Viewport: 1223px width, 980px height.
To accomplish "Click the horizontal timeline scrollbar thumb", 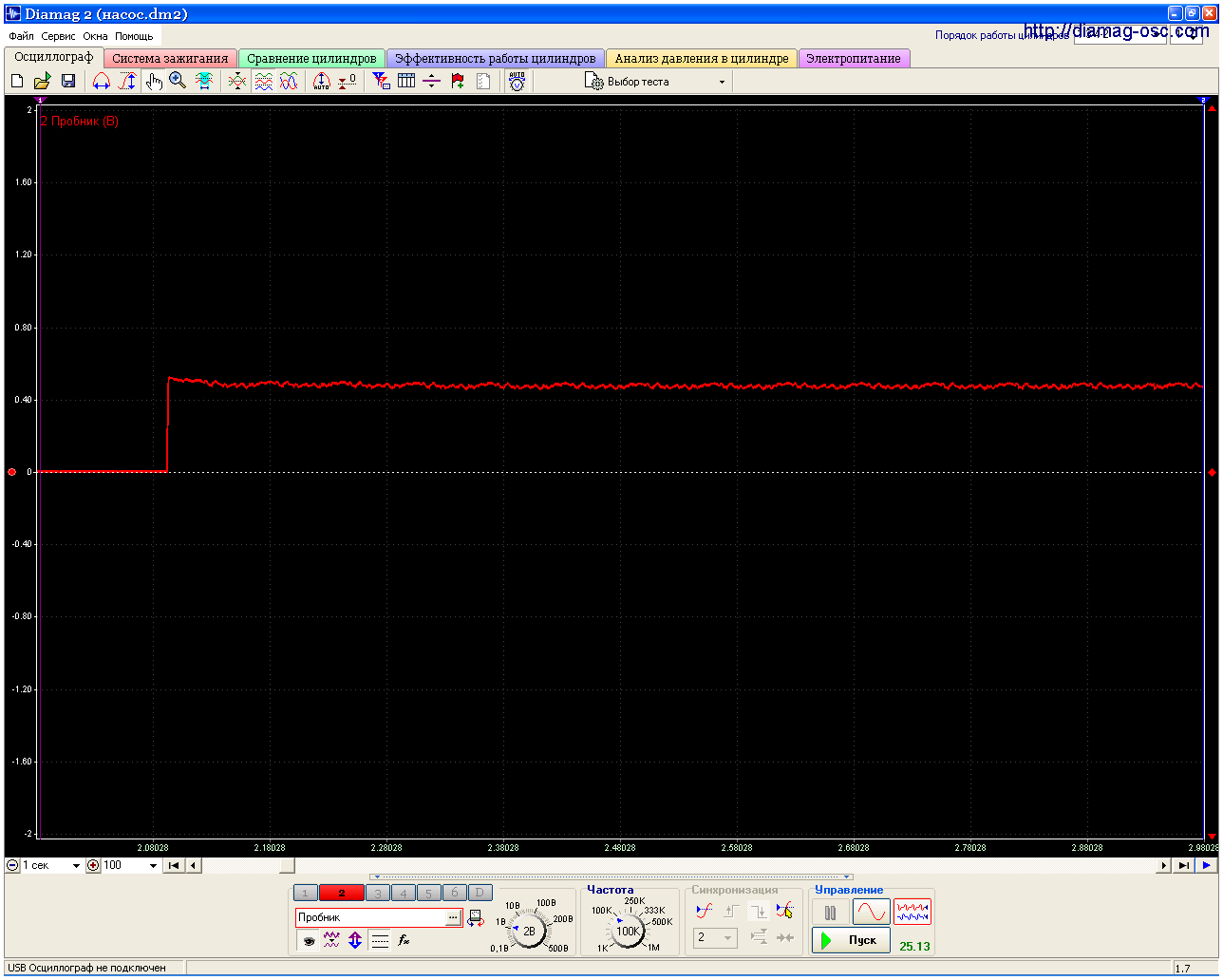I will pos(287,865).
